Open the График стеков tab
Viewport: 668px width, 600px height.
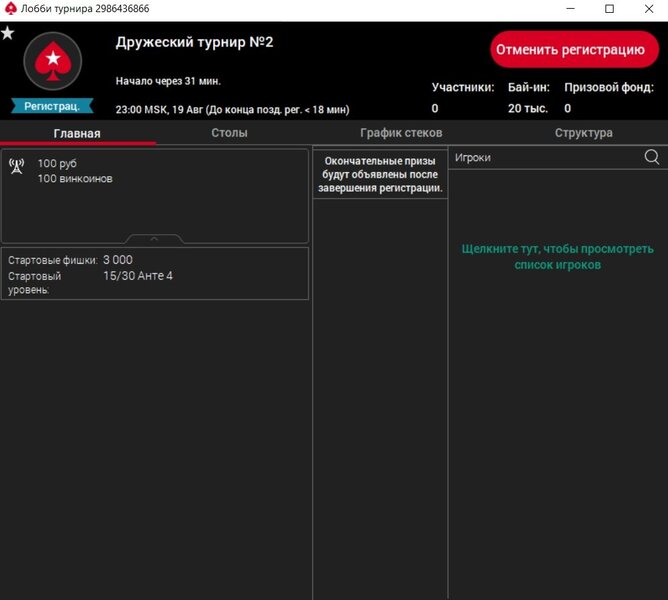(400, 133)
